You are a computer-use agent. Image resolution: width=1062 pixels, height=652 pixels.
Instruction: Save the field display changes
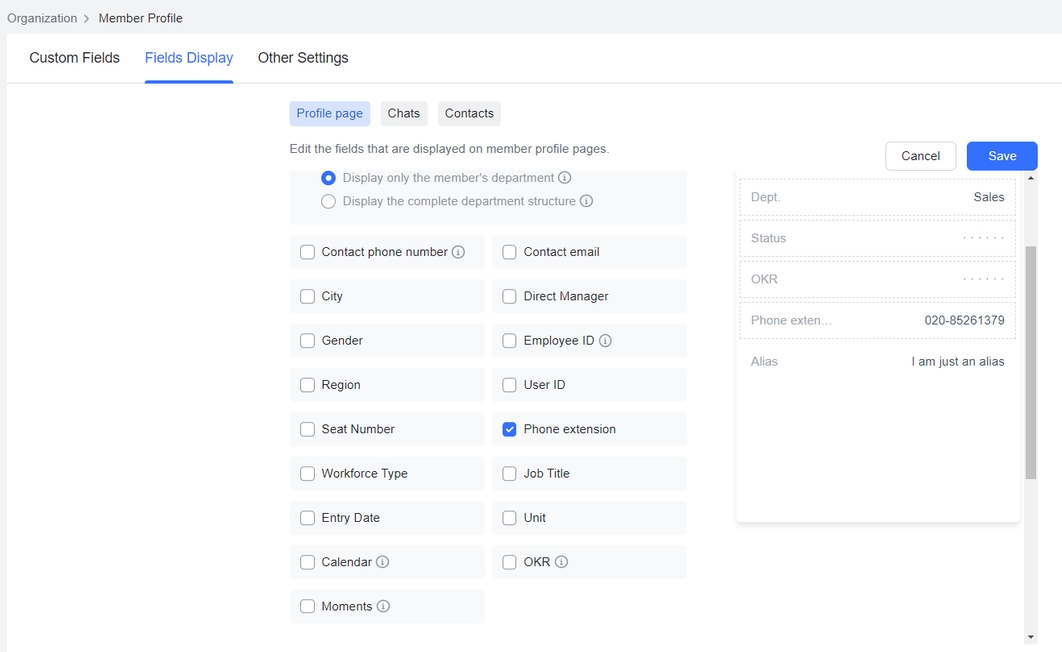click(x=1001, y=156)
